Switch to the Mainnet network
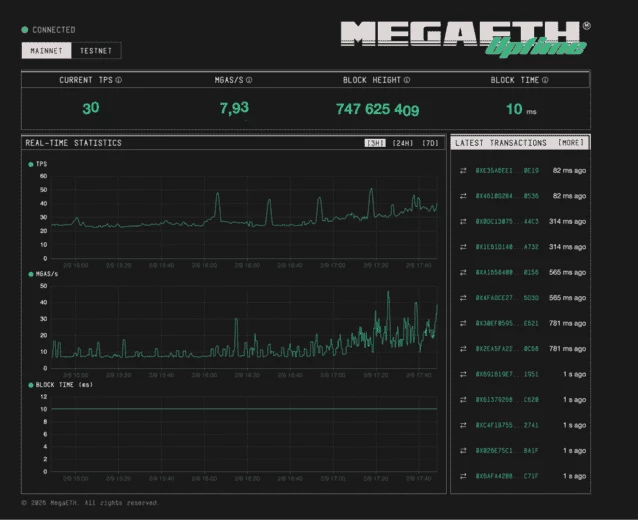The width and height of the screenshot is (638, 520). pos(45,50)
